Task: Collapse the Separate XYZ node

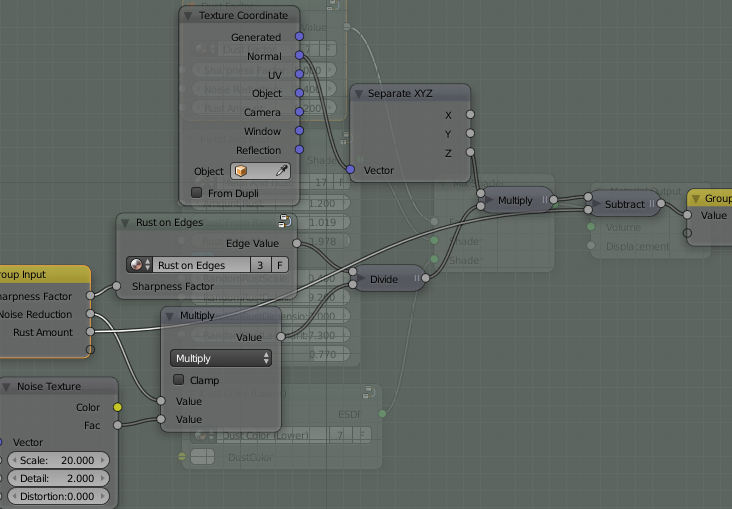Action: point(359,94)
